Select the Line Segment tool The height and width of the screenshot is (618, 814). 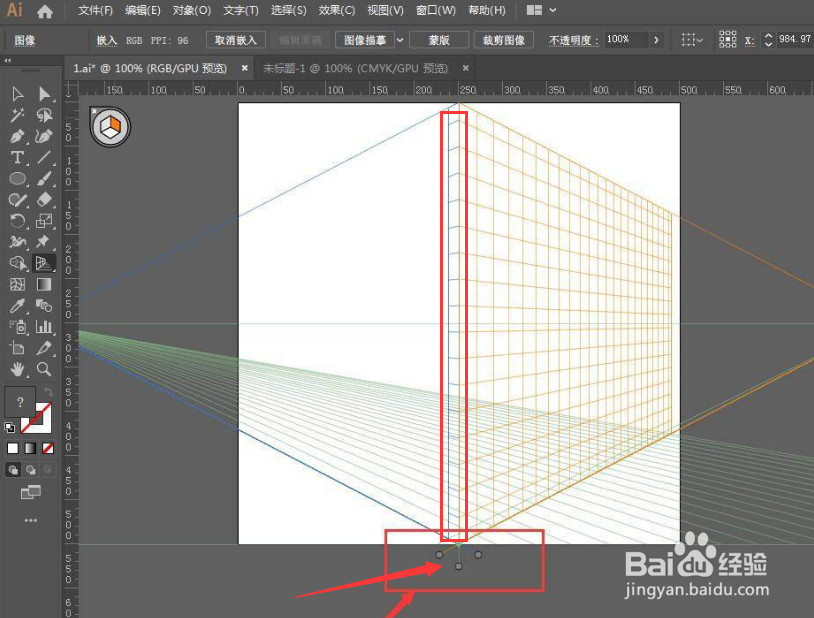pos(44,157)
